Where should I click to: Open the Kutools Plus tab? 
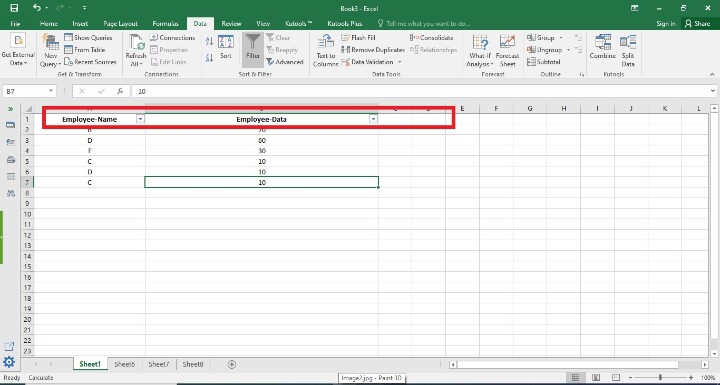point(344,23)
